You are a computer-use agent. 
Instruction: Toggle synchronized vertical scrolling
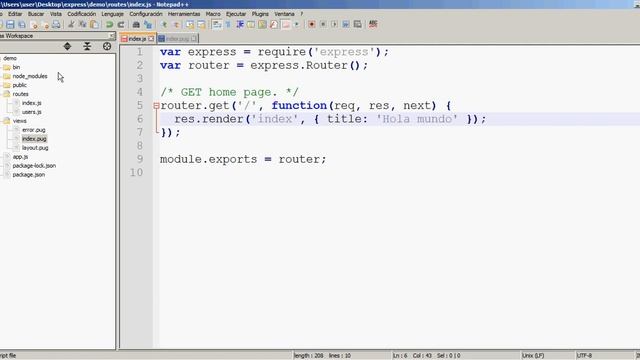[x=190, y=24]
